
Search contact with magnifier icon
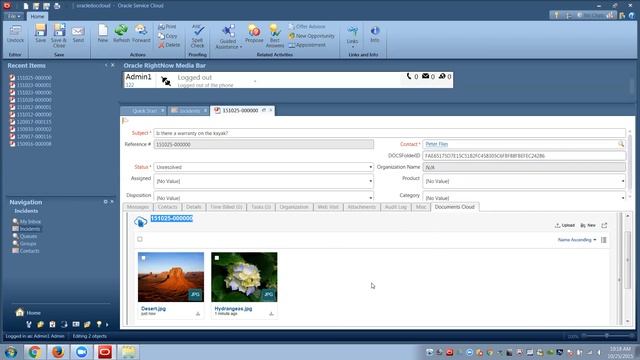click(621, 144)
